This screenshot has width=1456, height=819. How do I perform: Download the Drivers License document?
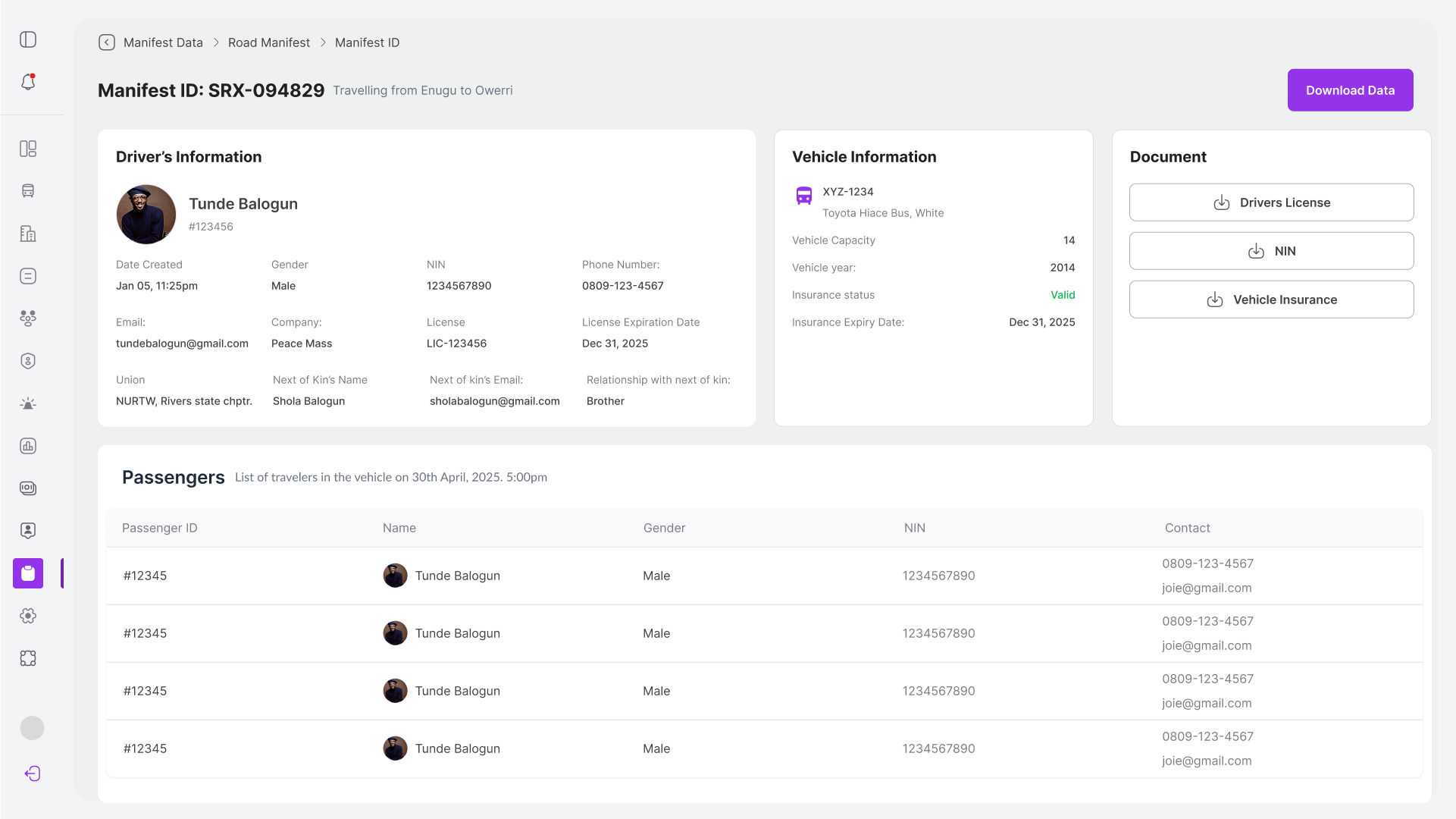coord(1271,202)
